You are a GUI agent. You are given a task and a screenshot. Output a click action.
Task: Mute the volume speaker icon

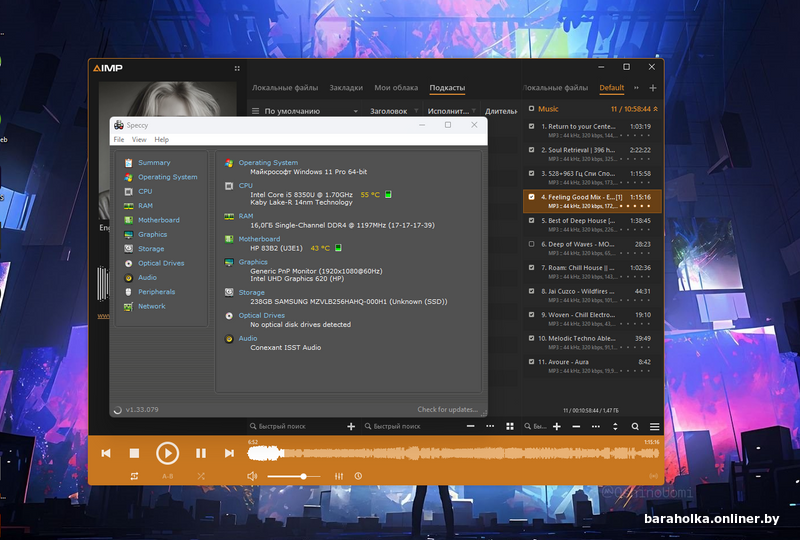coord(252,476)
